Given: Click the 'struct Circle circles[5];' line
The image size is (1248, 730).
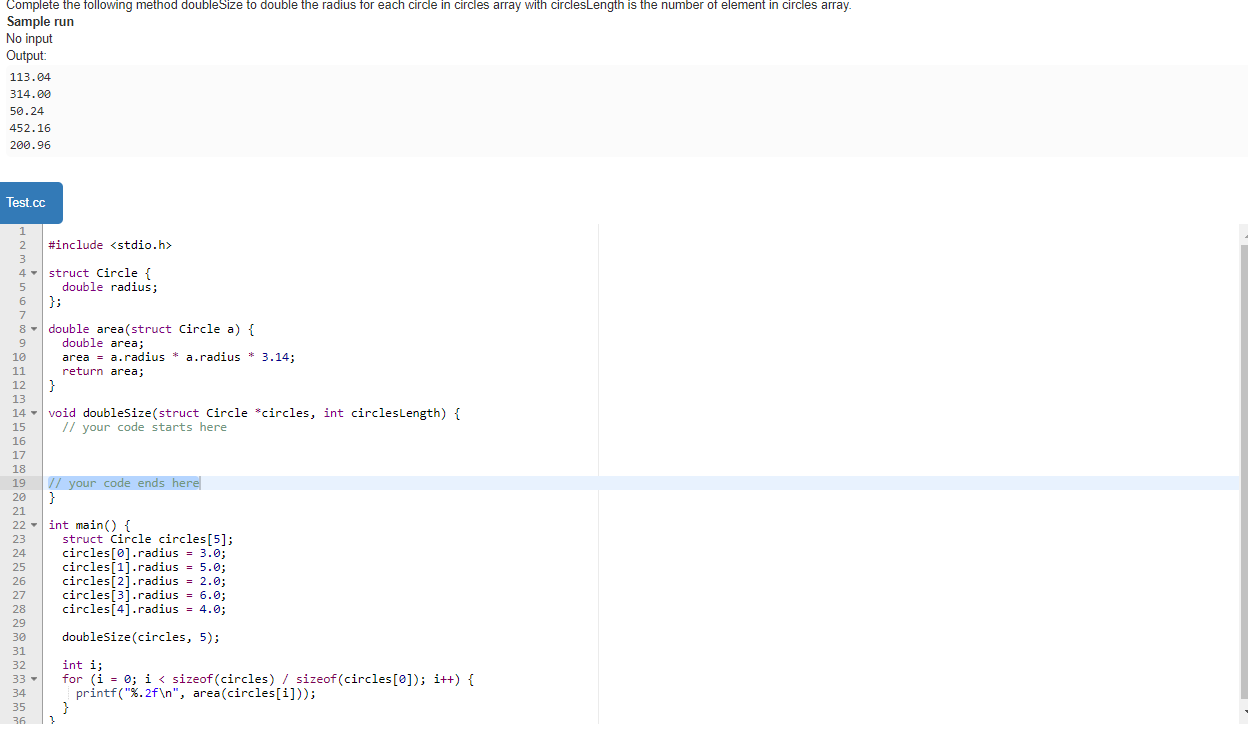Looking at the screenshot, I should 148,539.
